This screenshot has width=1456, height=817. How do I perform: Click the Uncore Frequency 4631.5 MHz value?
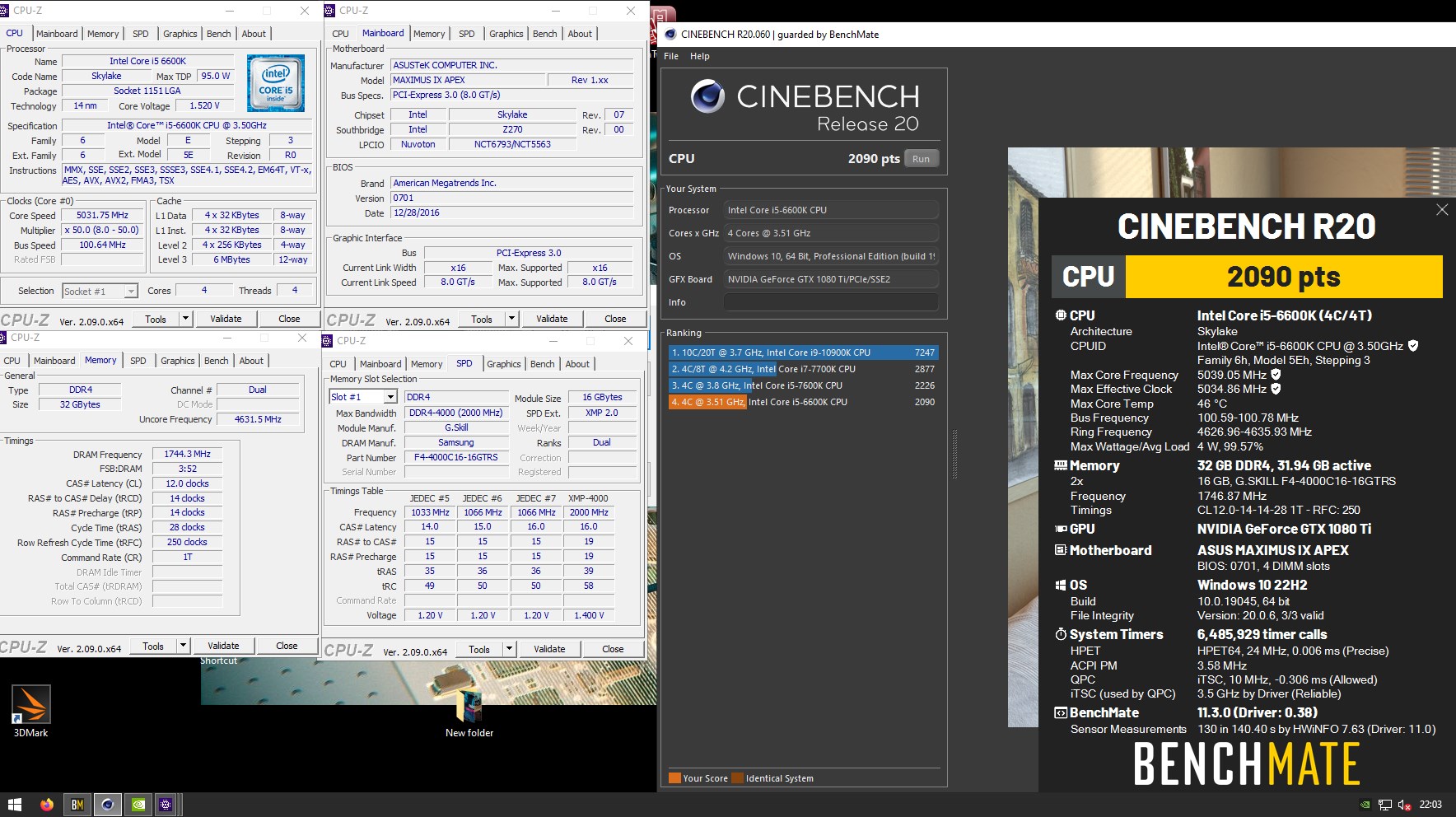tap(258, 419)
